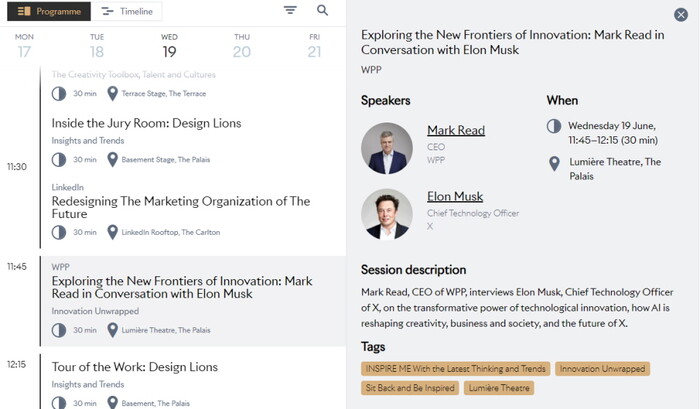The height and width of the screenshot is (409, 700).
Task: Select Thursday 20 in the date bar
Action: tap(242, 46)
